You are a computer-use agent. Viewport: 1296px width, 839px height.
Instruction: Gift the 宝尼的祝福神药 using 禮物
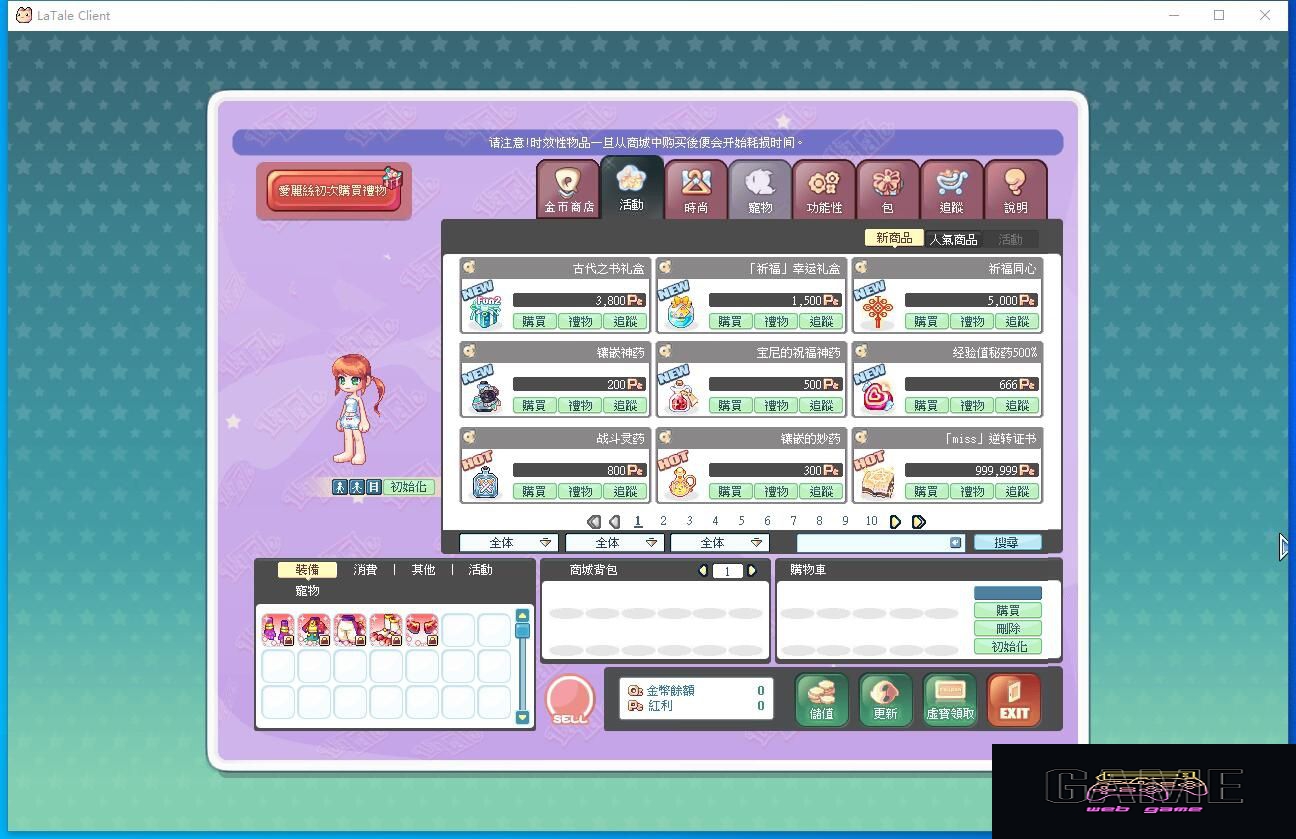(x=776, y=406)
